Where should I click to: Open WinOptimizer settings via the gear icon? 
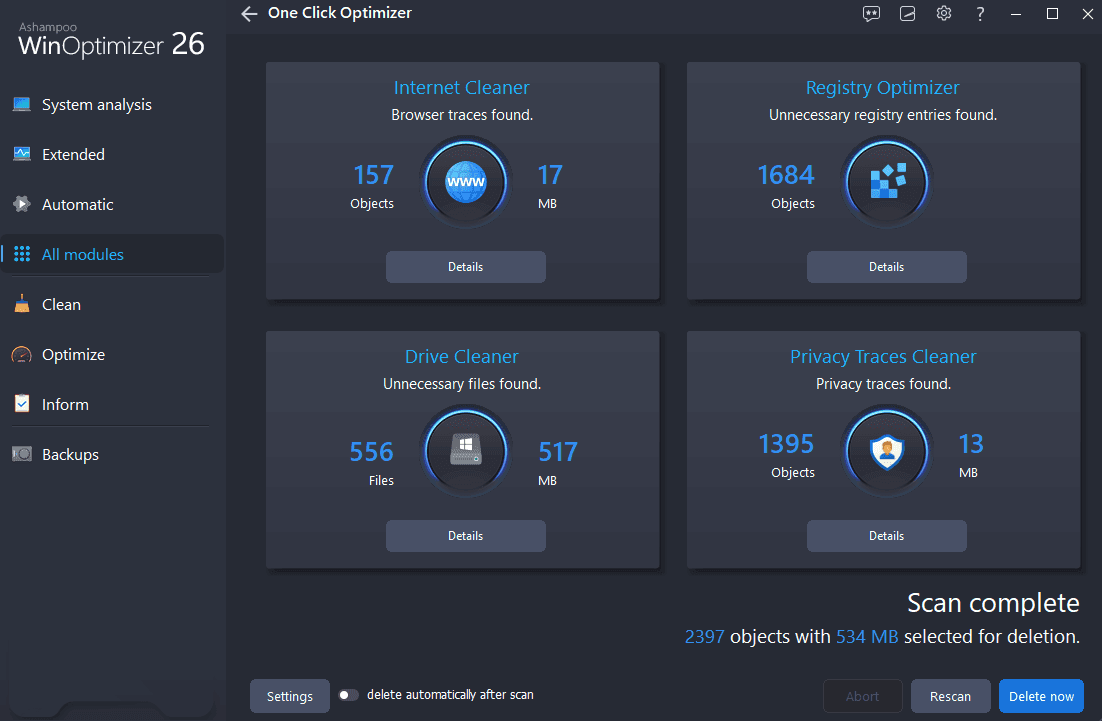943,14
